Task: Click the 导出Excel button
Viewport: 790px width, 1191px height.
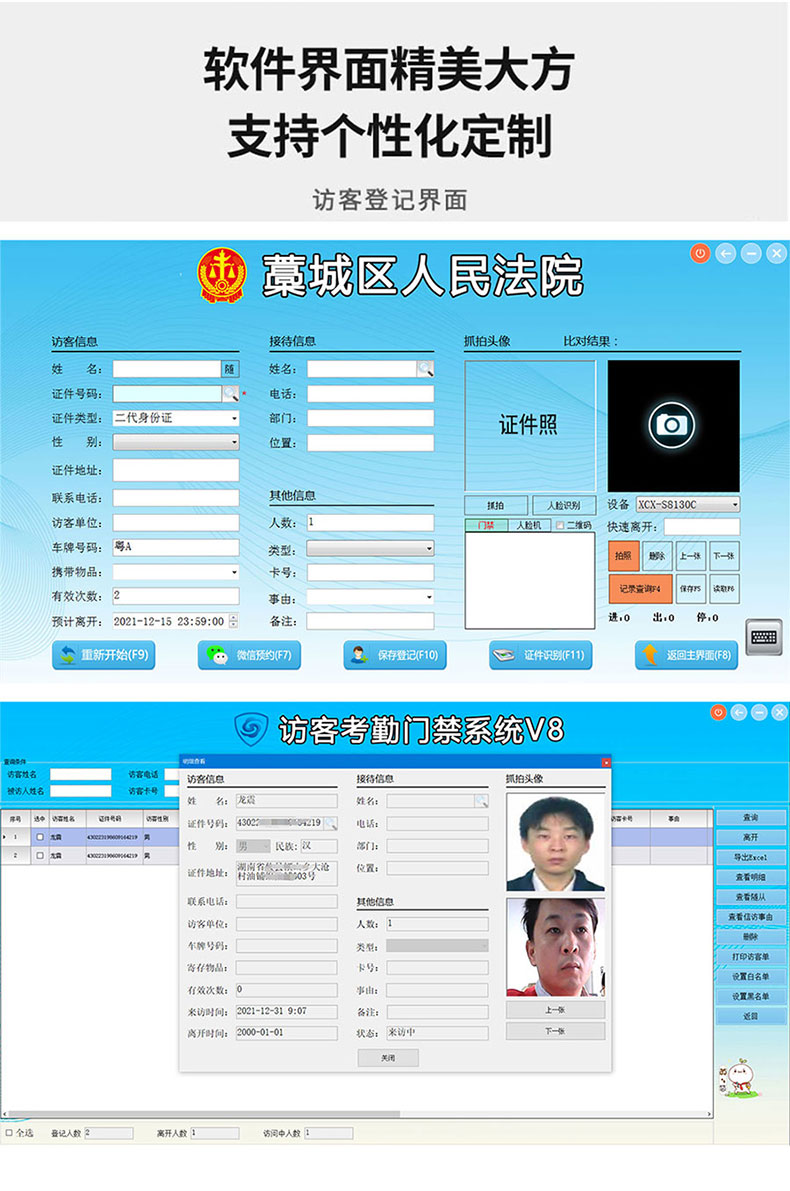Action: (x=750, y=857)
